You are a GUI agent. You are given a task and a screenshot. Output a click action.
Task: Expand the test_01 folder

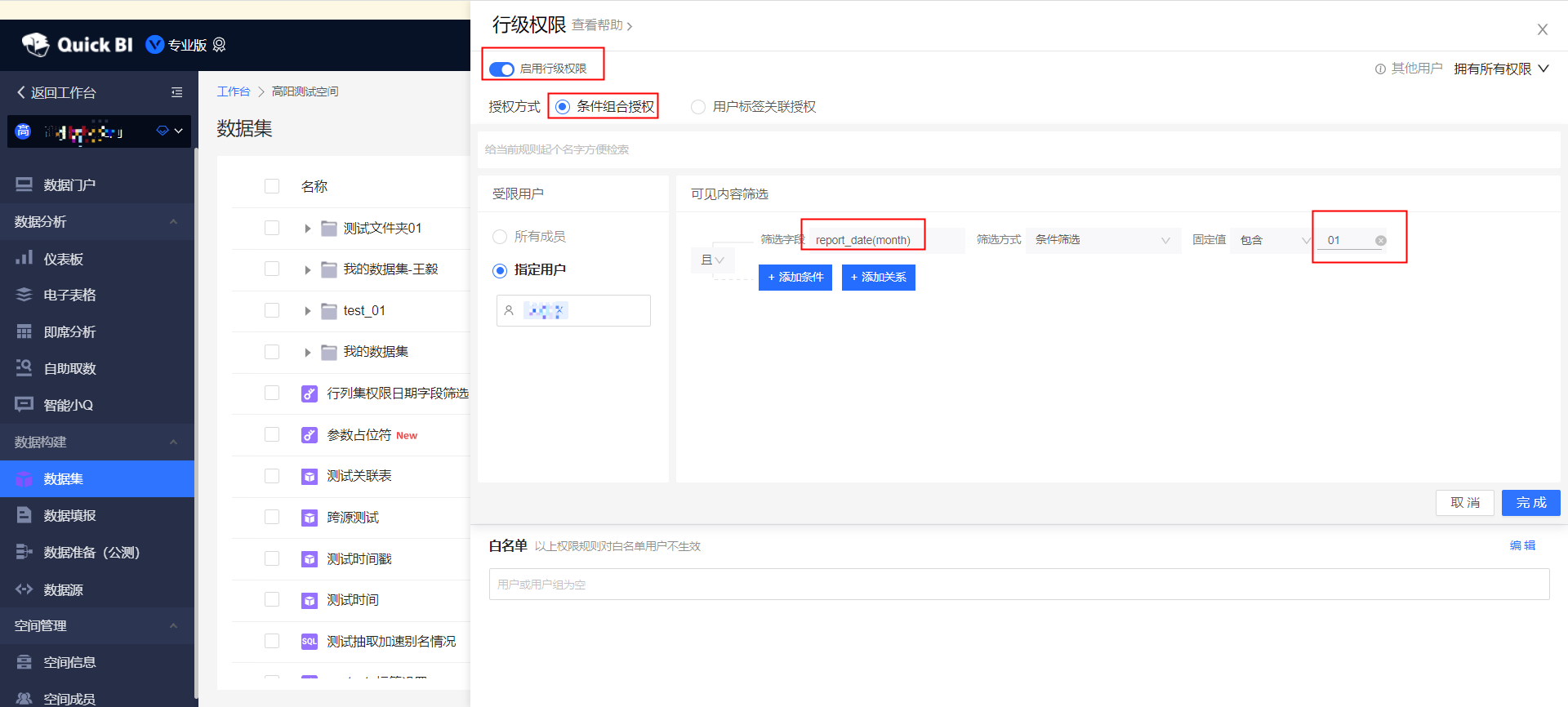(x=308, y=311)
